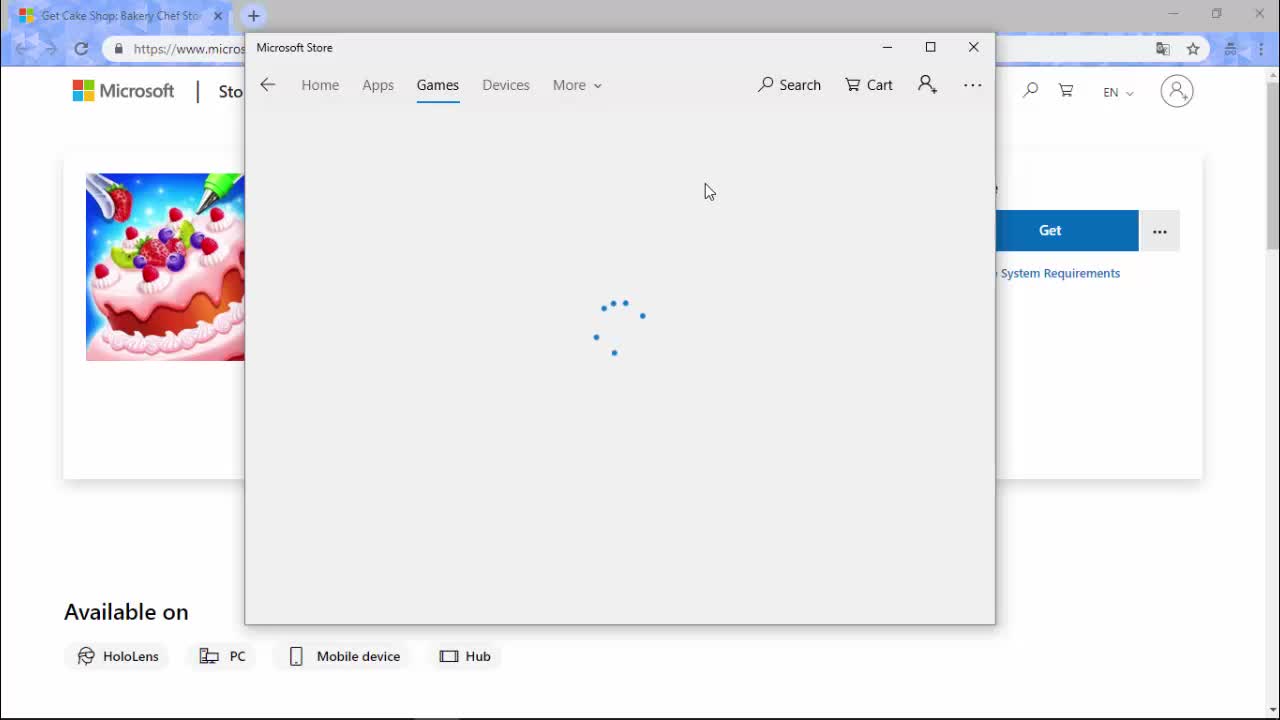Restore down the Chrome browser window
The height and width of the screenshot is (720, 1280).
pyautogui.click(x=1216, y=14)
